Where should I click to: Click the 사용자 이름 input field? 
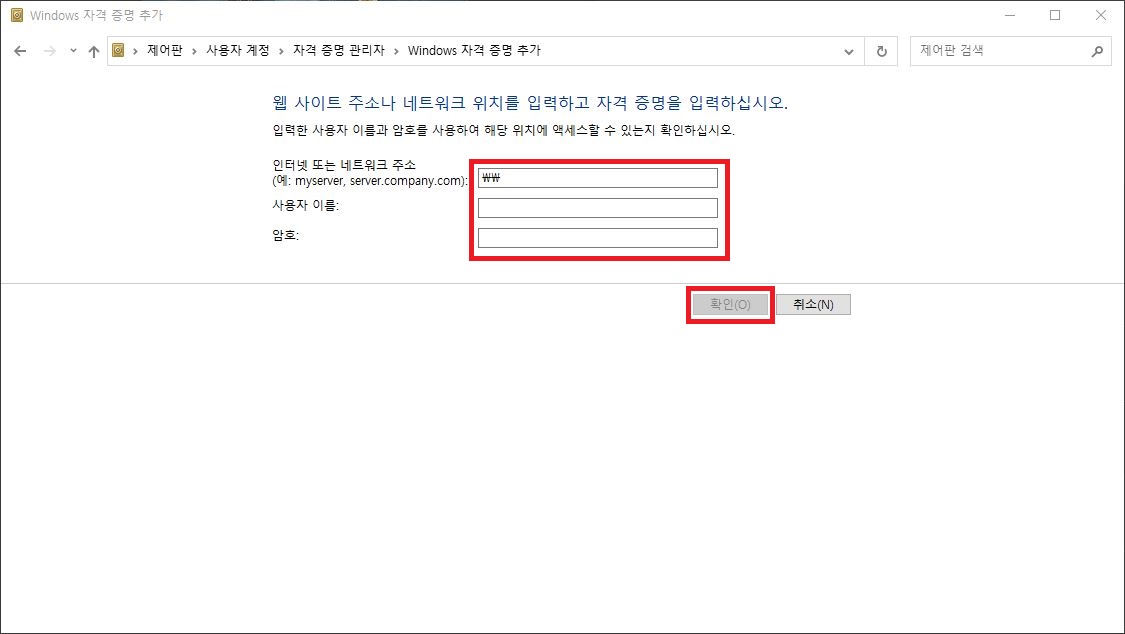click(x=598, y=208)
